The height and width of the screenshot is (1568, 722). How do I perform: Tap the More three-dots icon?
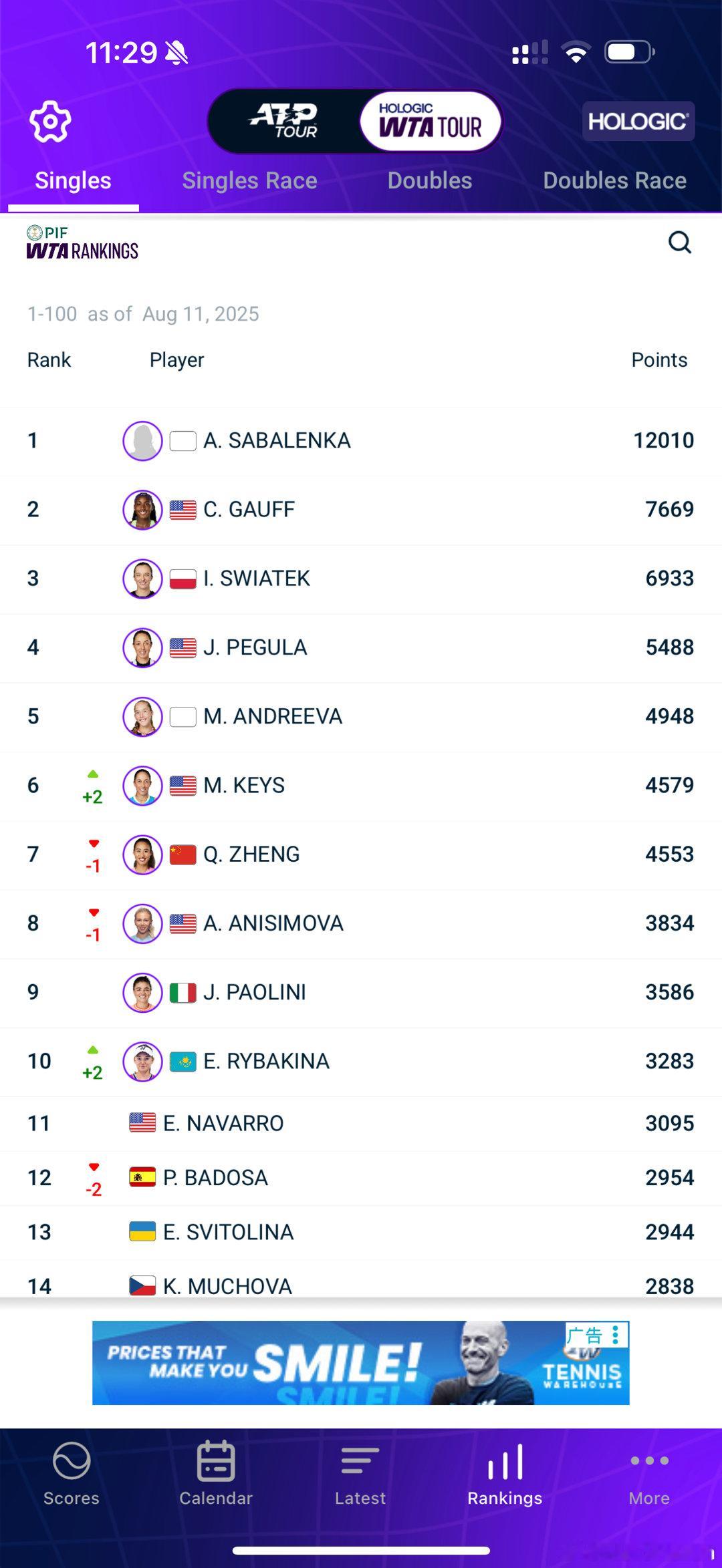649,1460
